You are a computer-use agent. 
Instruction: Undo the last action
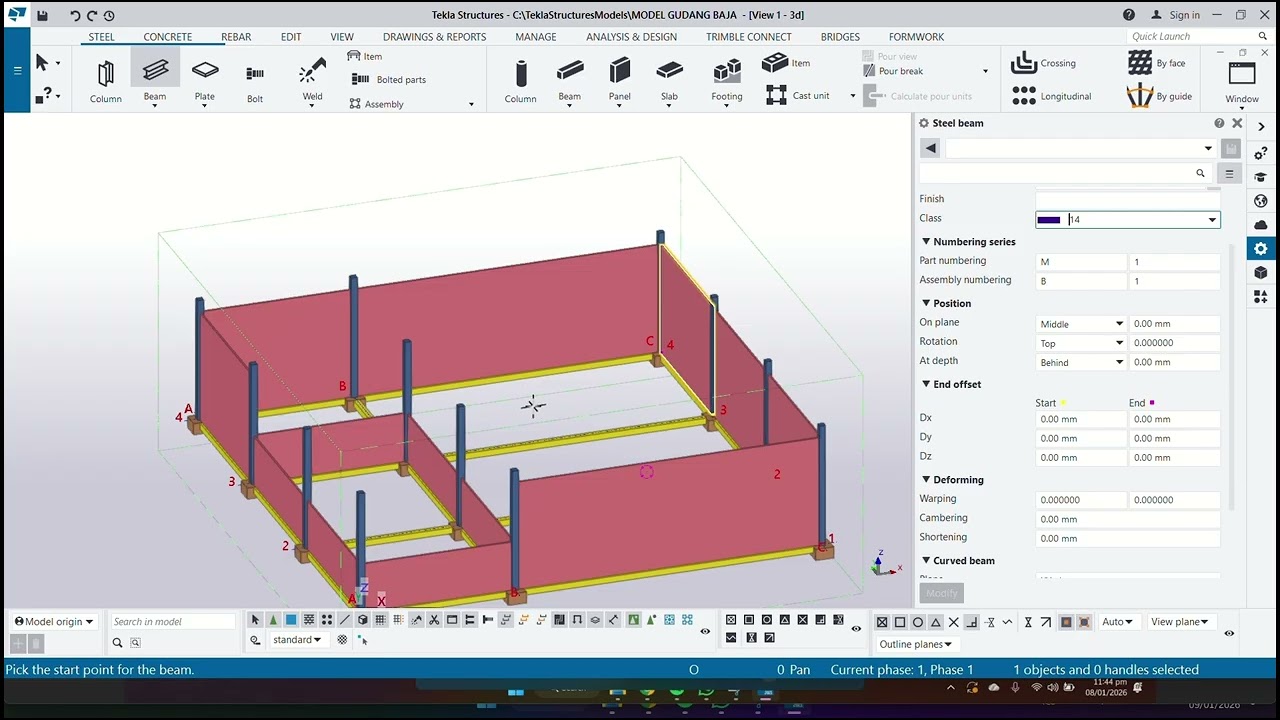pos(75,15)
